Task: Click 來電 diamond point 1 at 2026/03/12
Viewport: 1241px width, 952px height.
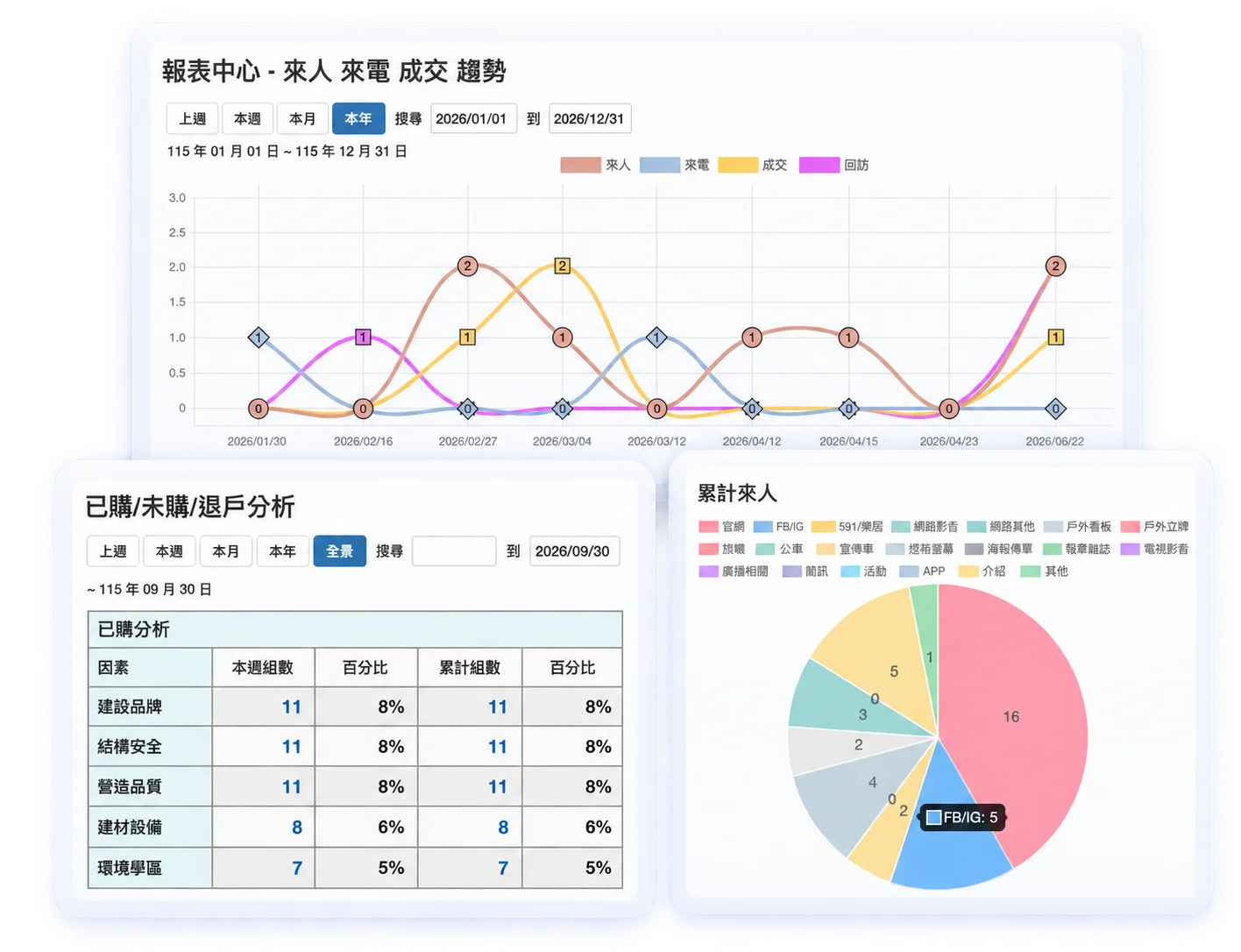Action: click(x=657, y=337)
